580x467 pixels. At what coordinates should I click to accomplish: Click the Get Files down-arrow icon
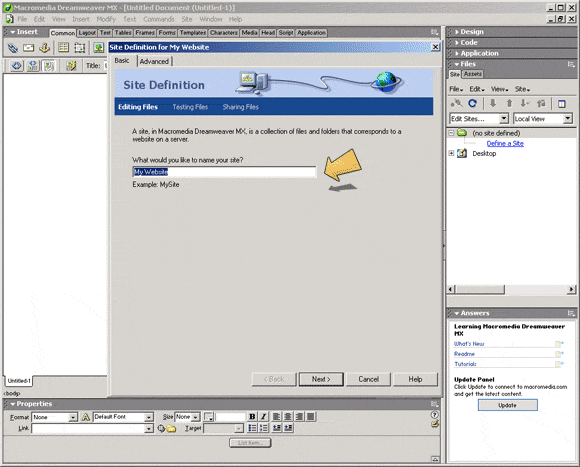click(x=493, y=103)
